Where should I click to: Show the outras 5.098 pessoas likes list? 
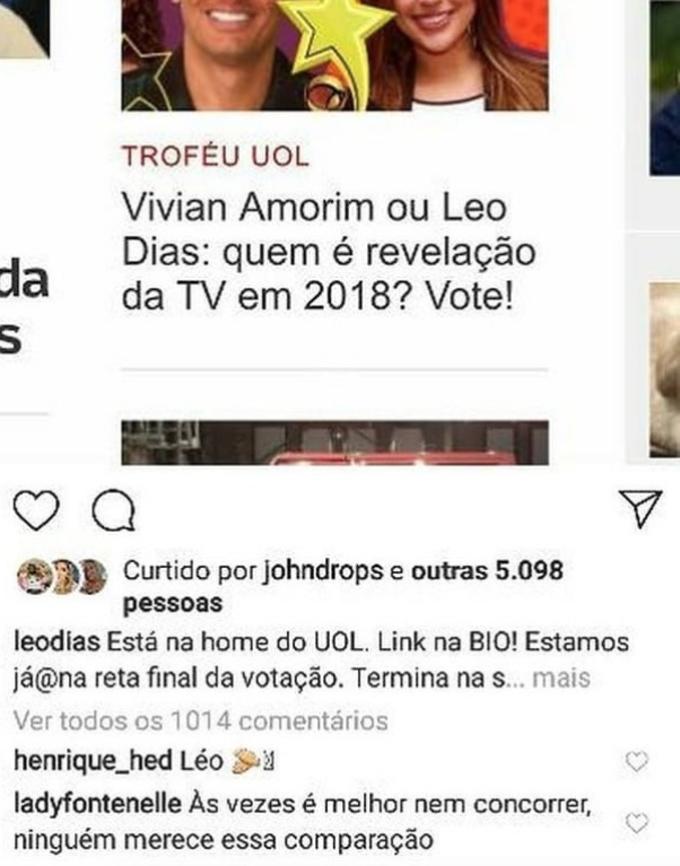pyautogui.click(x=342, y=587)
